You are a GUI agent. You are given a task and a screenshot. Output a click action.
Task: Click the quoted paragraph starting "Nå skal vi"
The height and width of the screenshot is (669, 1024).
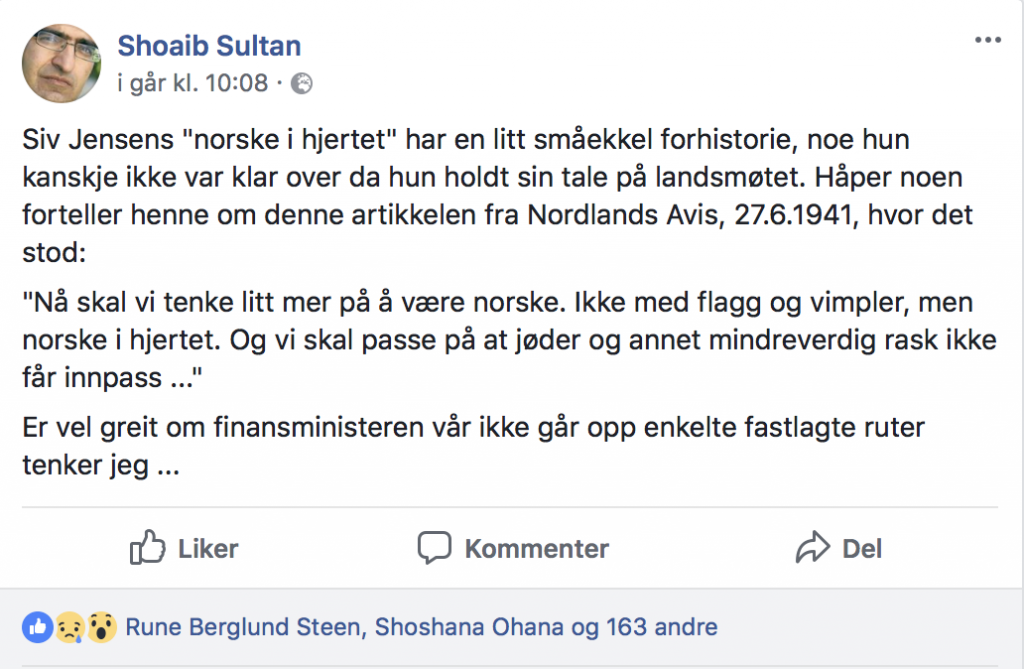pos(510,339)
